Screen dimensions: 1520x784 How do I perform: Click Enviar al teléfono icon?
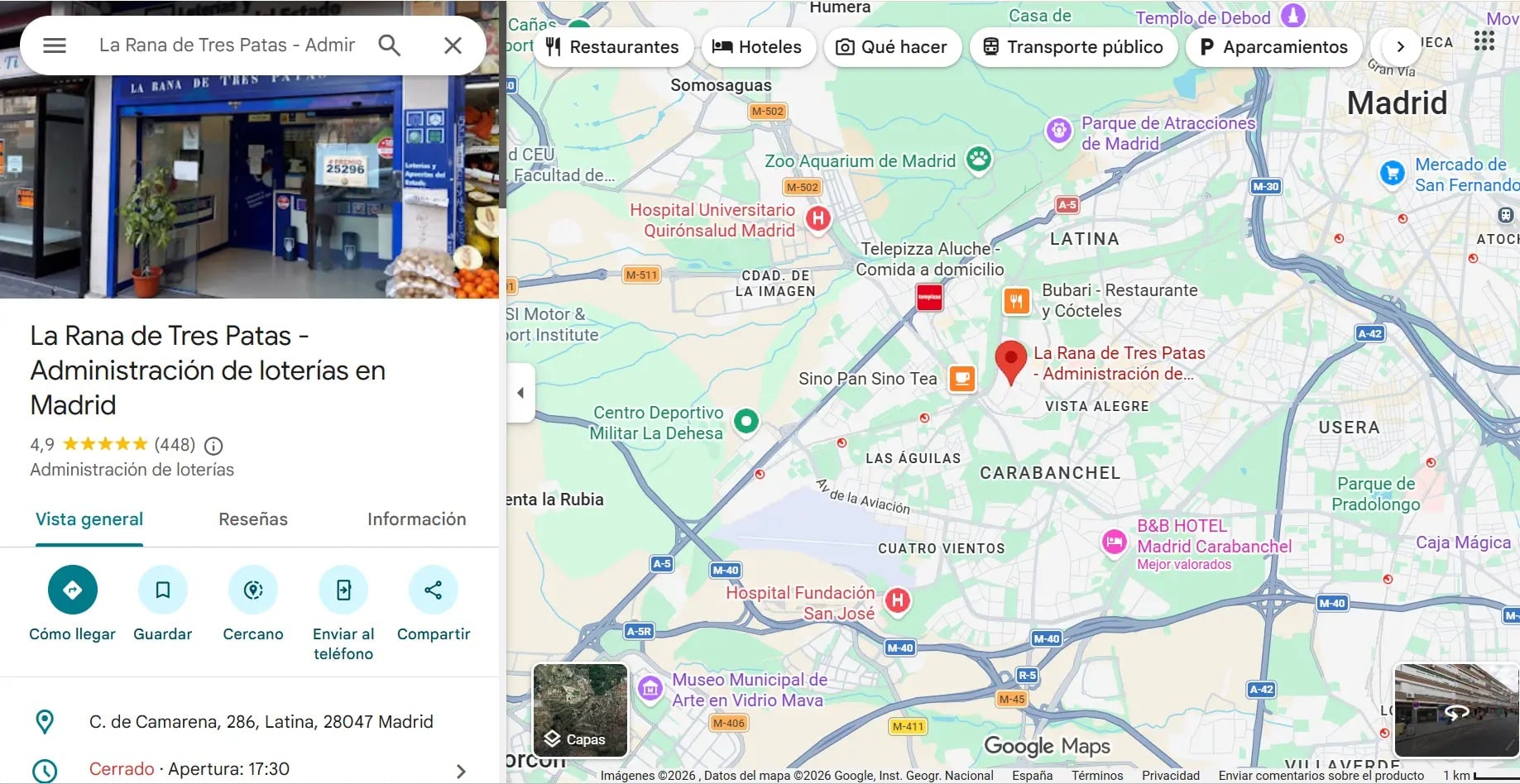[x=343, y=590]
